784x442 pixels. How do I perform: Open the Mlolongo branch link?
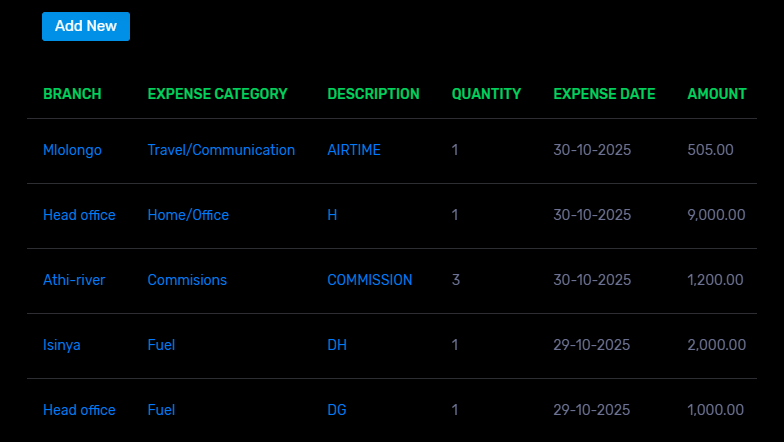click(x=72, y=150)
